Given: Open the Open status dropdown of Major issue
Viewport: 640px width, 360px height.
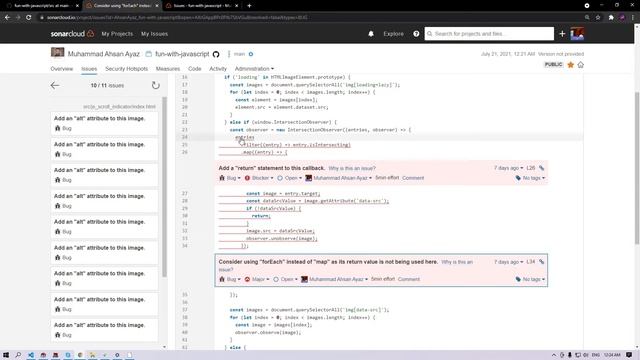Looking at the screenshot, I should (x=285, y=279).
